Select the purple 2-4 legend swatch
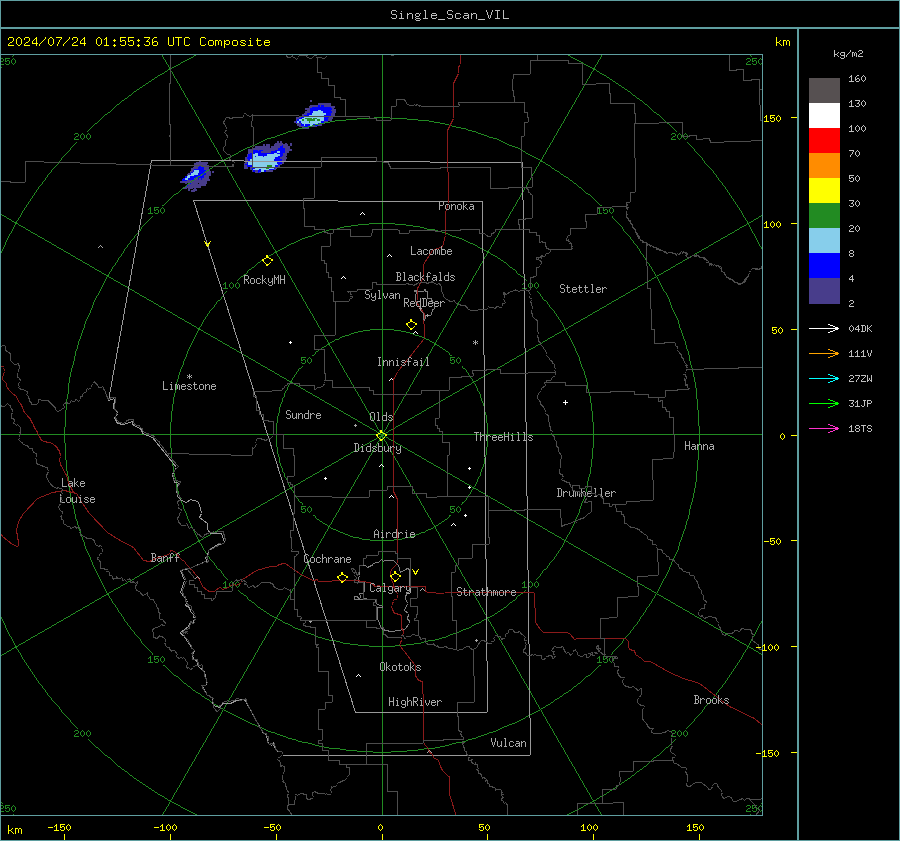Viewport: 900px width, 841px height. (x=824, y=290)
